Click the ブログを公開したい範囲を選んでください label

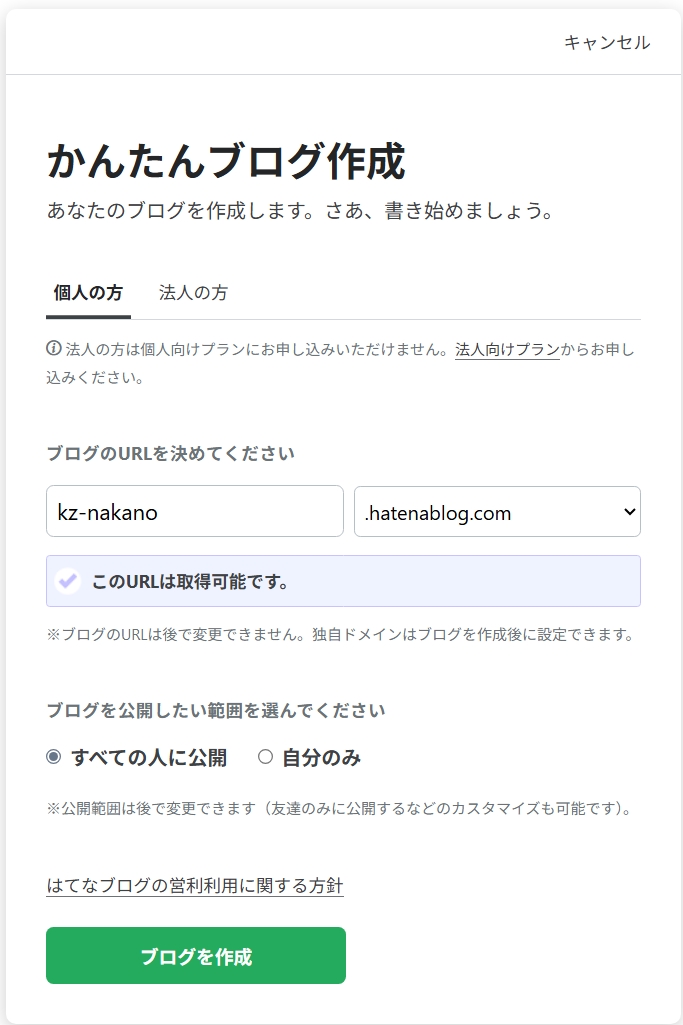(216, 711)
